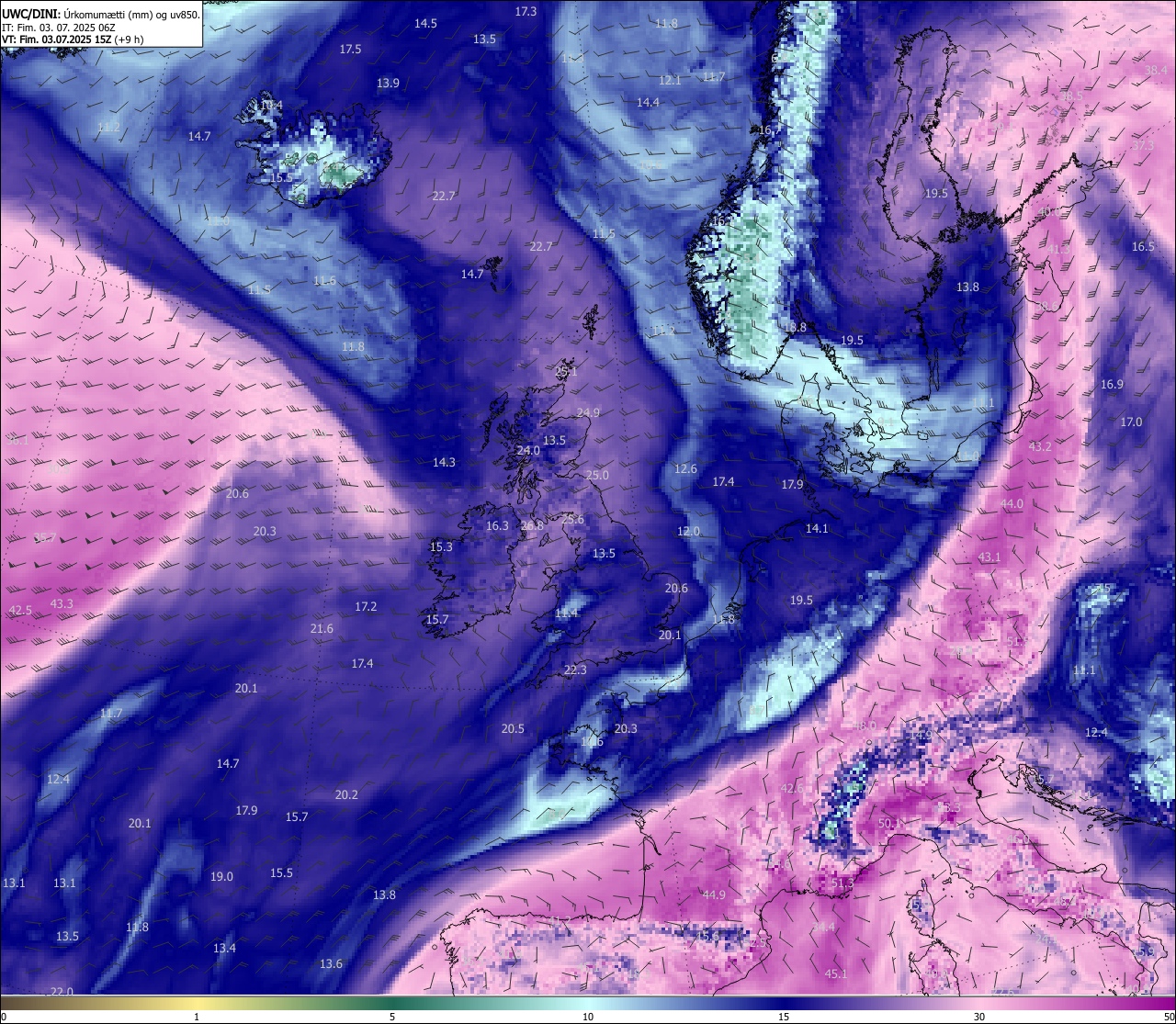Click the '5' tick label on color scale
This screenshot has width=1176, height=1024.
click(392, 1017)
